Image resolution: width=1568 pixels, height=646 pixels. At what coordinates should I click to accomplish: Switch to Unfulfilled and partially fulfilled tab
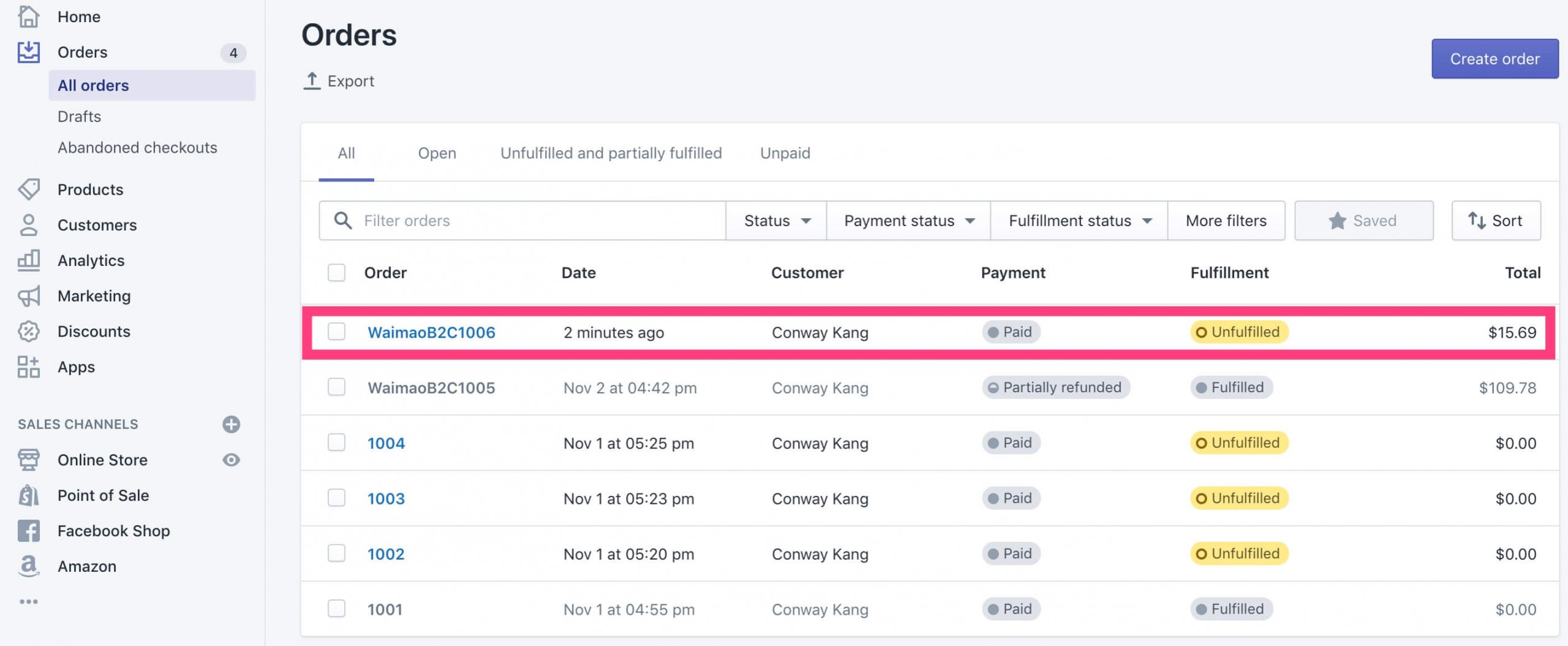611,153
